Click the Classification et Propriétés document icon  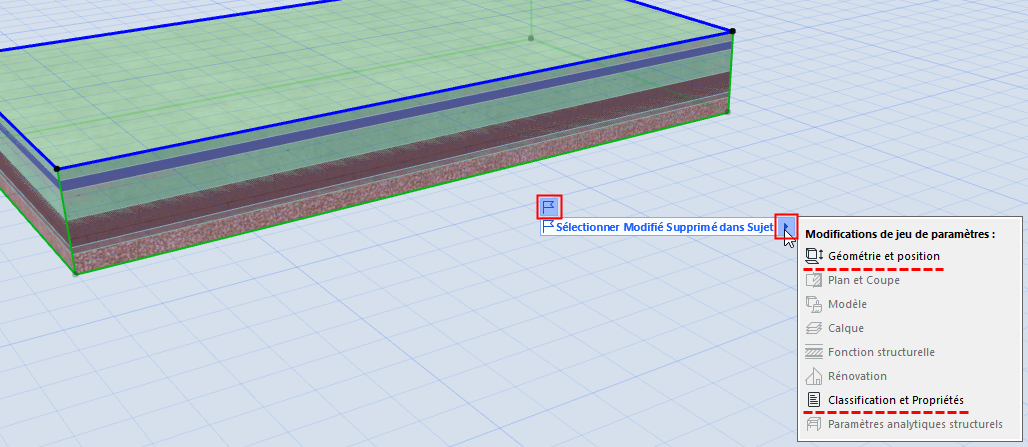[814, 400]
